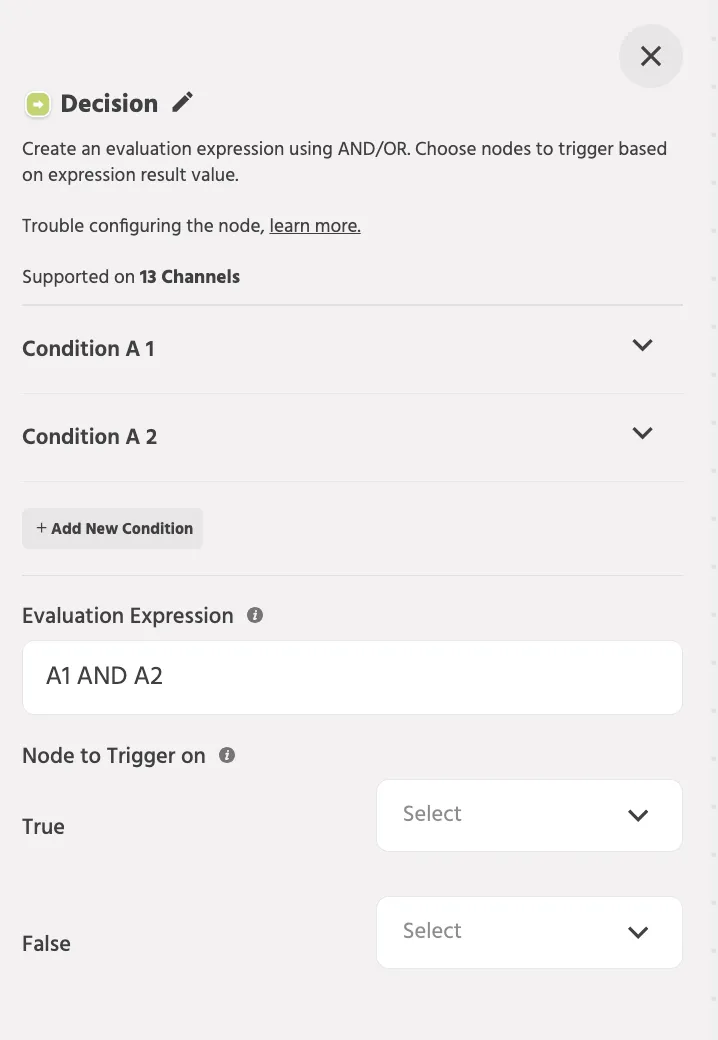Open the False node Select dropdown

[x=529, y=932]
